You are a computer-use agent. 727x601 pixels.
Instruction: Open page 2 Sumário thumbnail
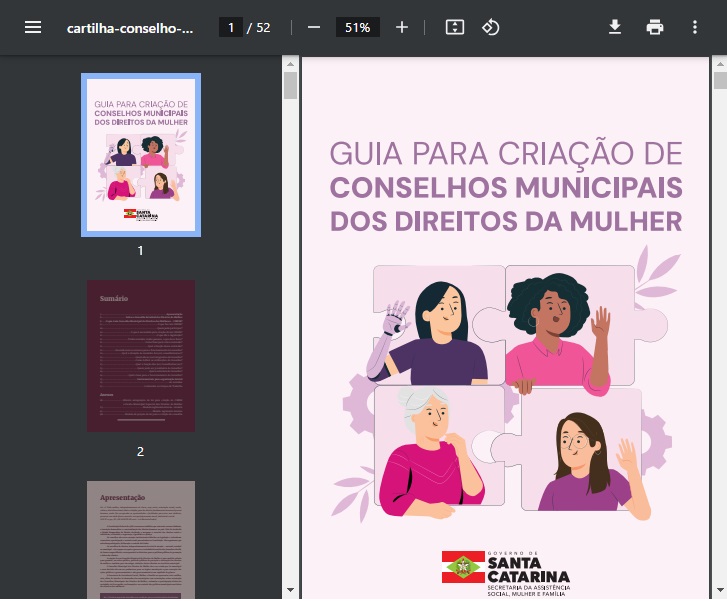pyautogui.click(x=141, y=356)
